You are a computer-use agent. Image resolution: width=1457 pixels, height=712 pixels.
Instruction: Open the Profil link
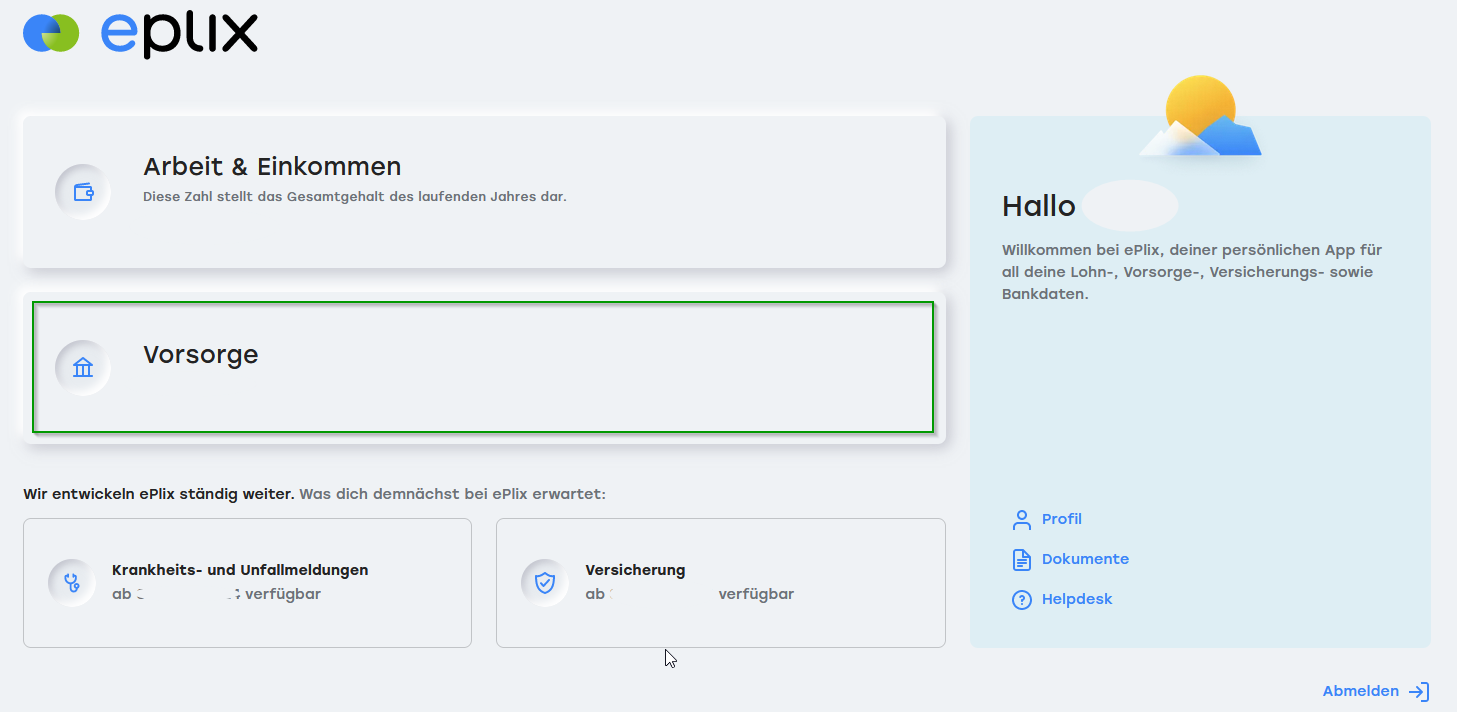(1062, 519)
